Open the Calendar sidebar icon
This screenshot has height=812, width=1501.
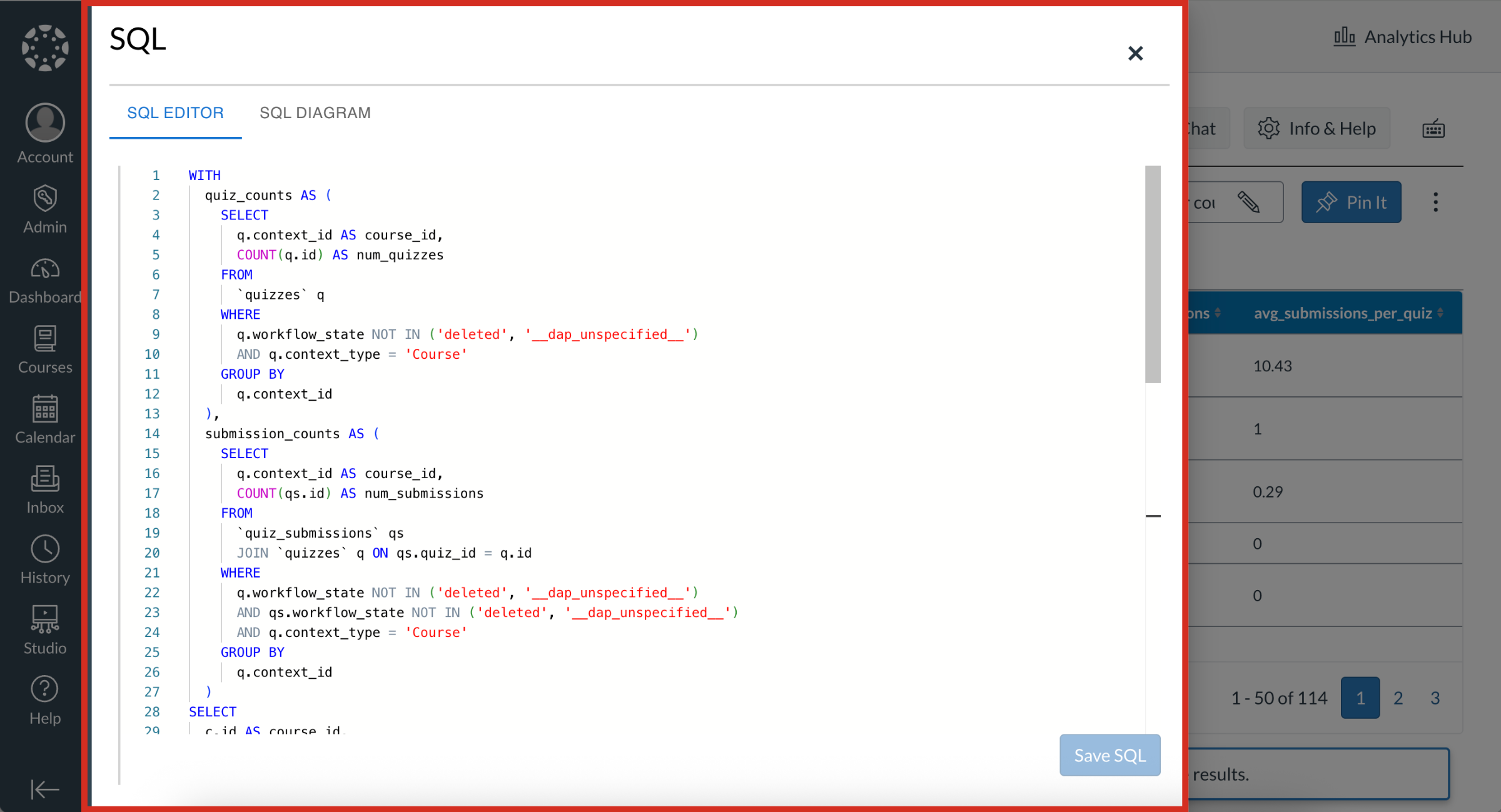45,419
